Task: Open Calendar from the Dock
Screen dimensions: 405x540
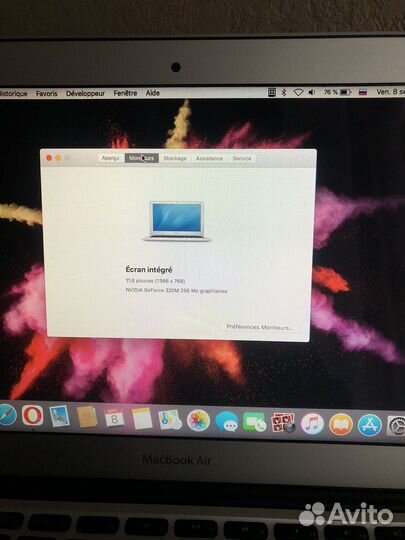Action: 114,418
